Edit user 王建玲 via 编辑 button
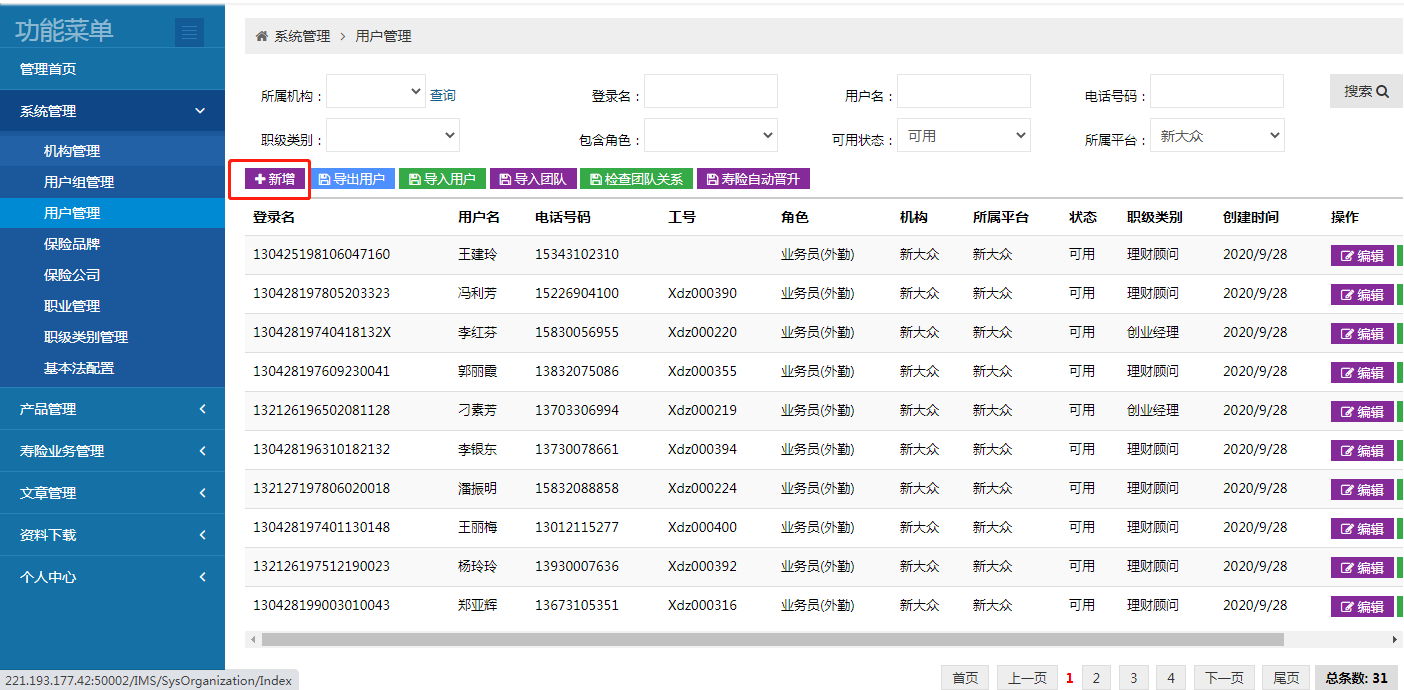Image resolution: width=1404 pixels, height=690 pixels. coord(1362,256)
